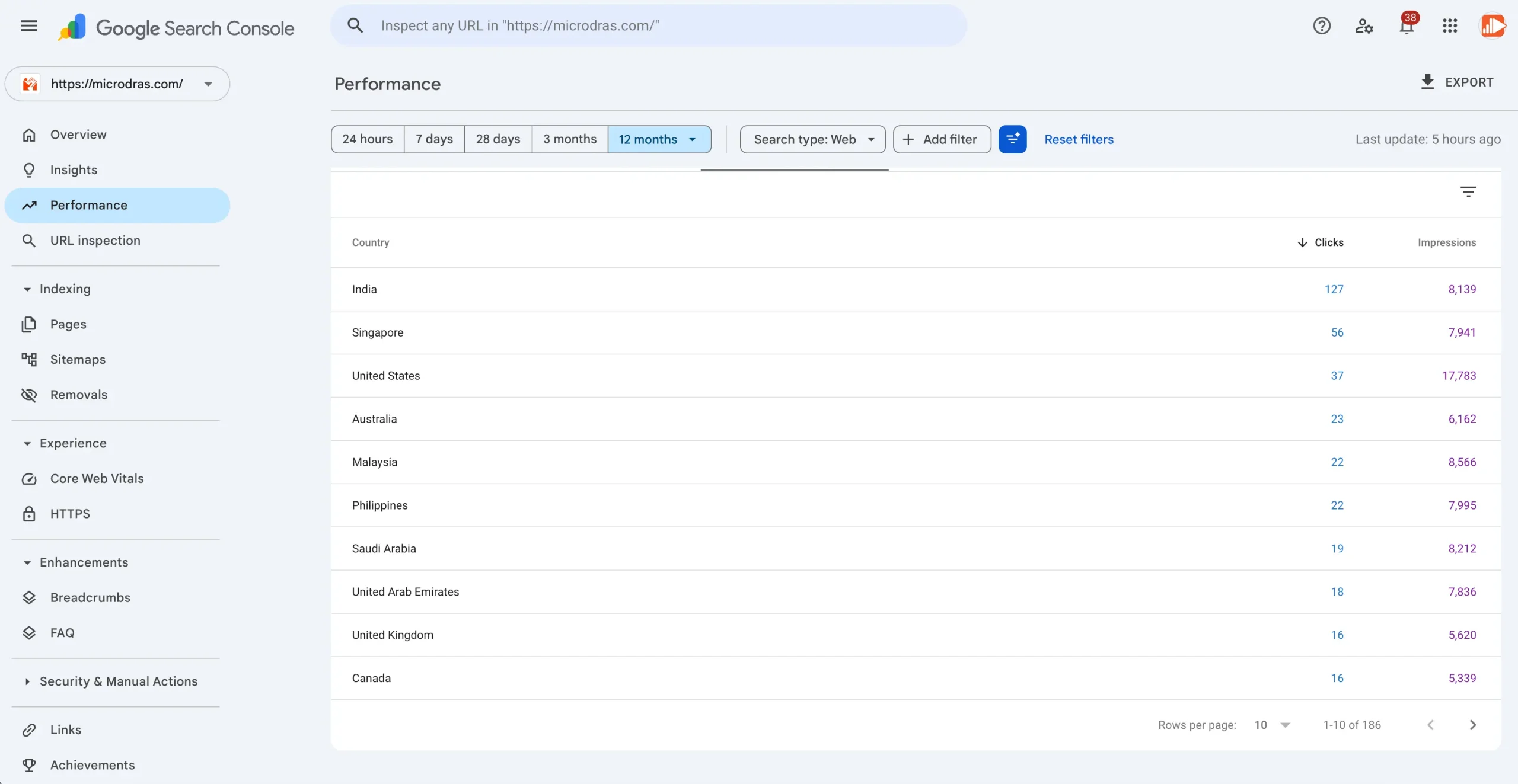
Task: Click the Achievements trophy icon
Action: pos(29,765)
